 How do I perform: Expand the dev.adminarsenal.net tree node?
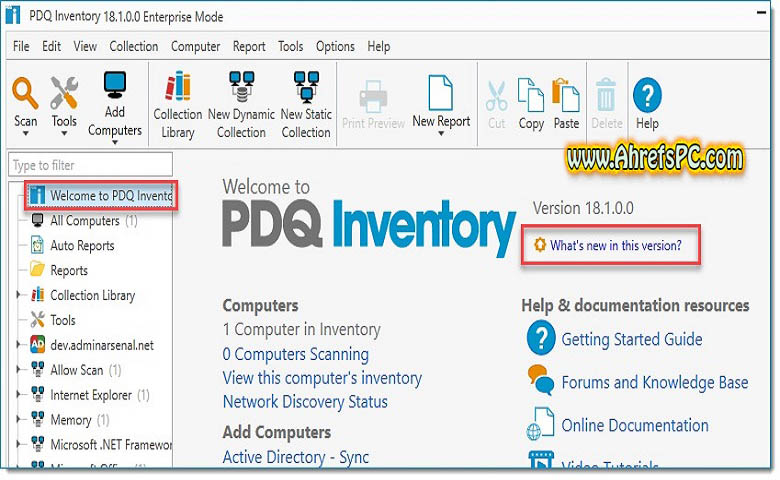(18, 344)
